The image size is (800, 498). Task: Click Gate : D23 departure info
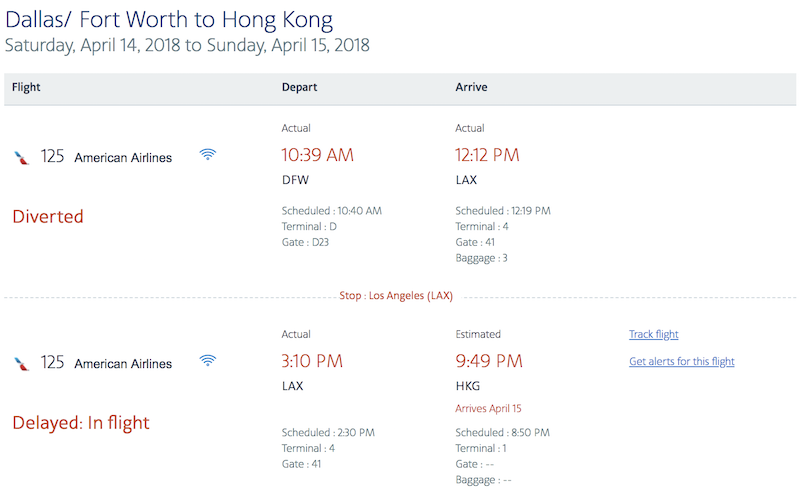[x=305, y=242]
